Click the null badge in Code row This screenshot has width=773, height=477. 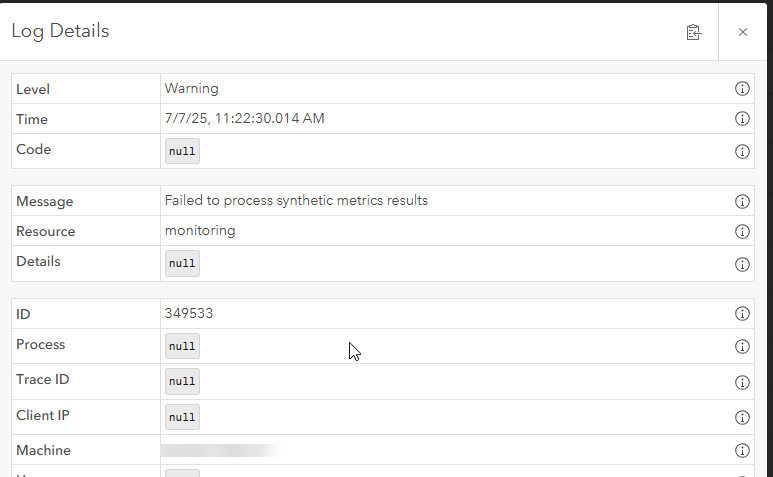coord(182,151)
